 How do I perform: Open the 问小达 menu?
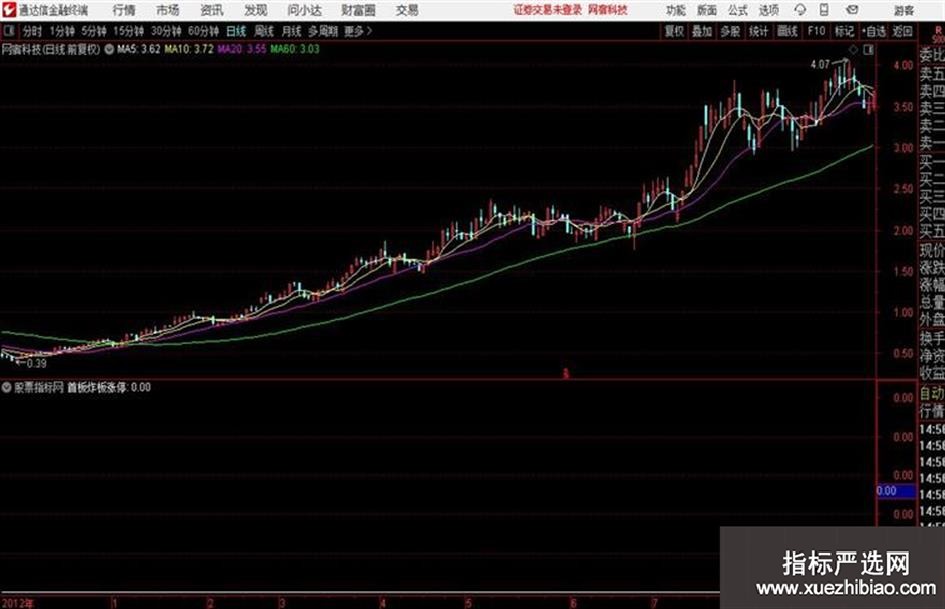pyautogui.click(x=304, y=10)
